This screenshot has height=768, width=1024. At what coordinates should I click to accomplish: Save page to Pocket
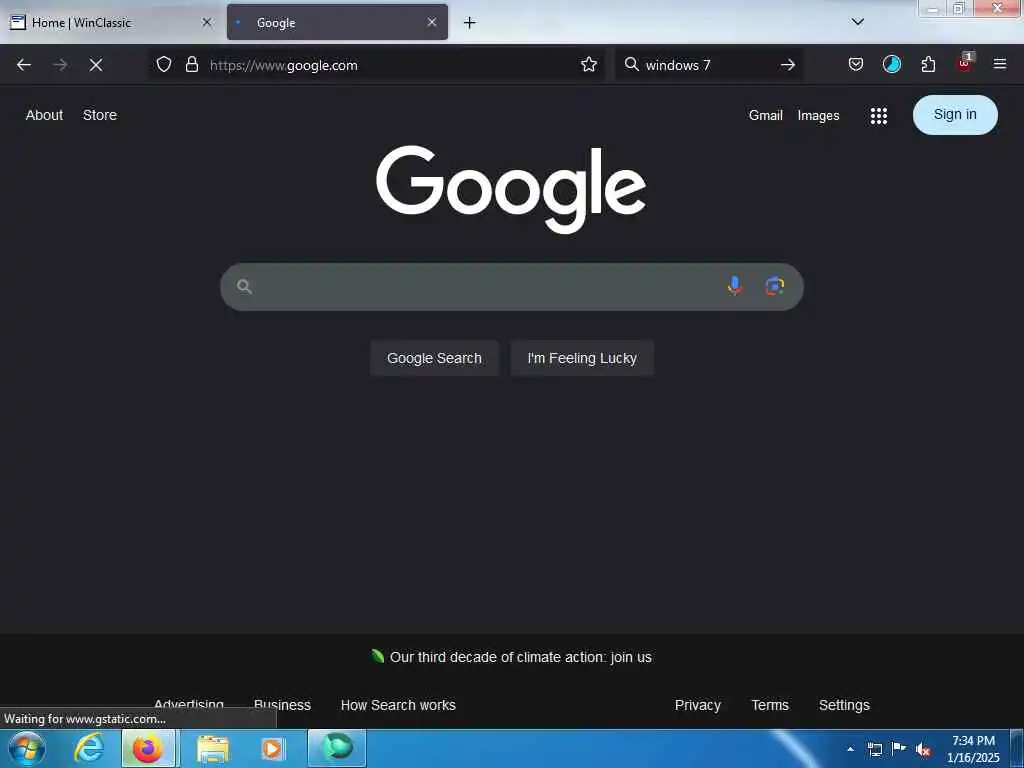[x=856, y=64]
